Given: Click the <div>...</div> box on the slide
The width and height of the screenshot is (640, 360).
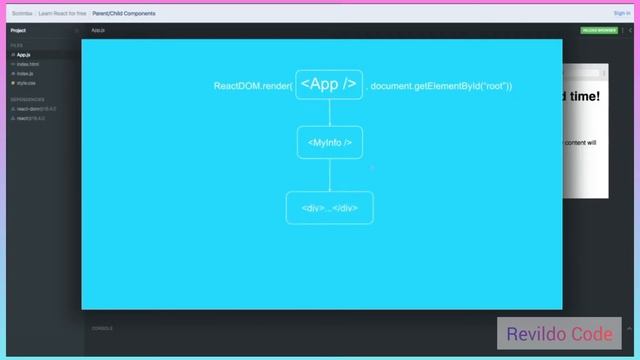Looking at the screenshot, I should 330,208.
